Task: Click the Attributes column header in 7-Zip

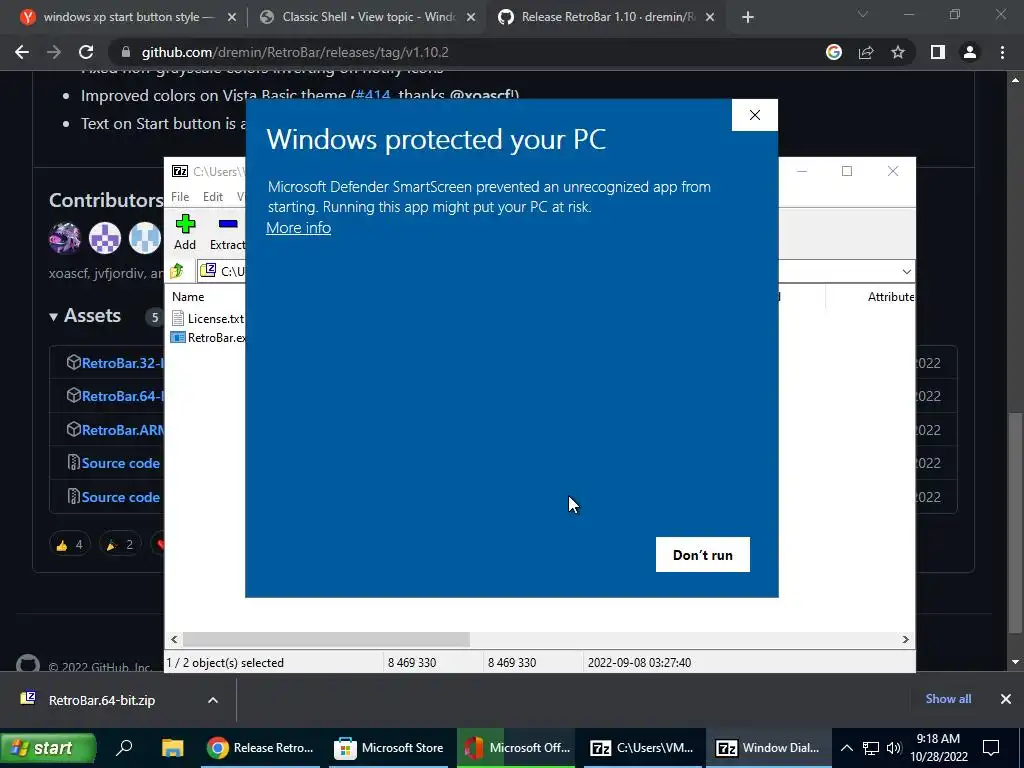Action: click(891, 296)
